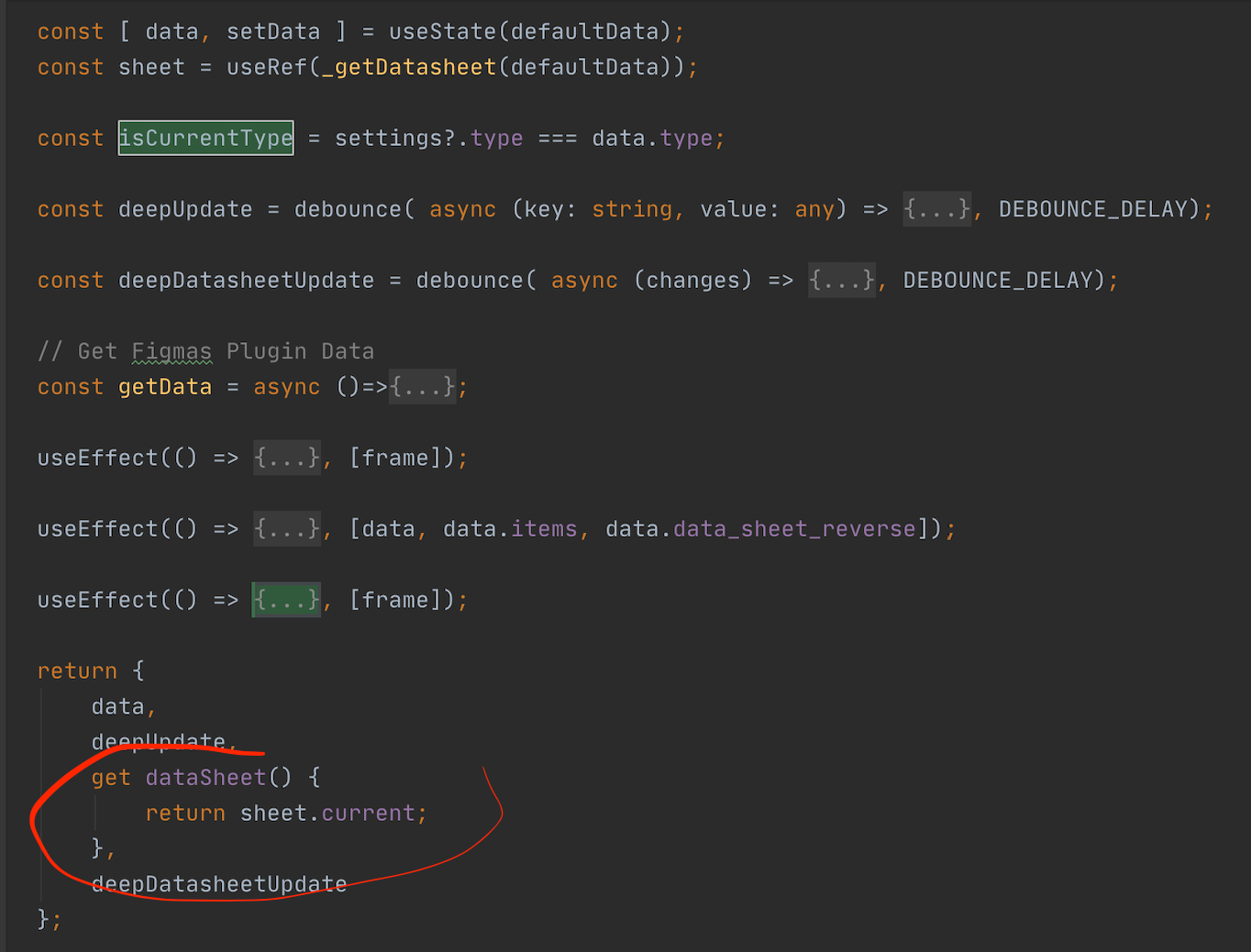
Task: Click the settings?.type expression
Action: (429, 138)
